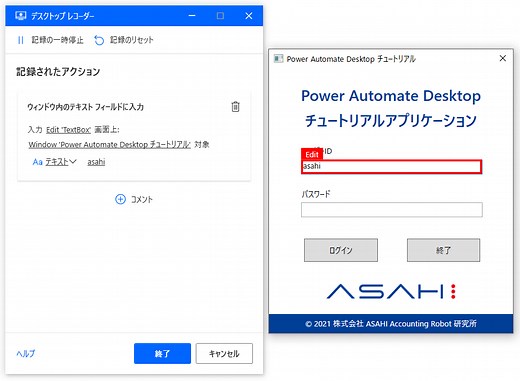Click the Aa text type icon
The width and height of the screenshot is (520, 381).
37,162
